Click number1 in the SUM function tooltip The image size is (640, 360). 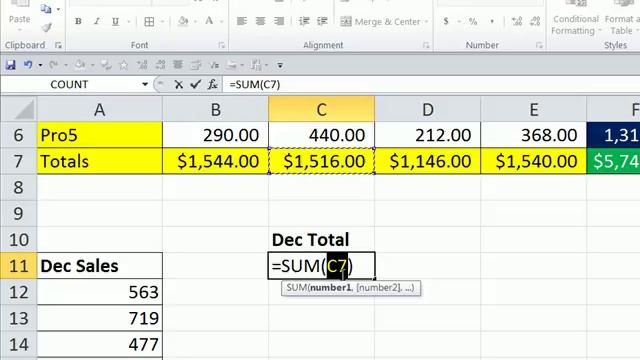click(x=330, y=288)
